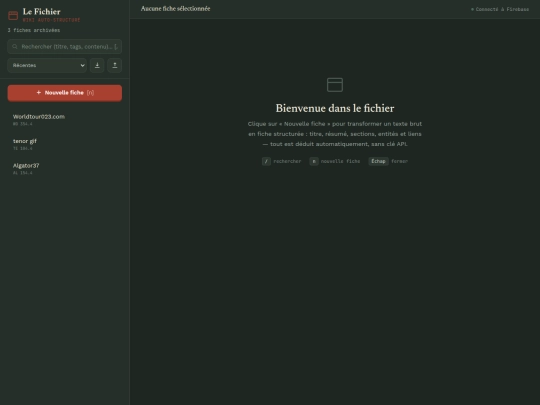Open the Récentes sort dropdown
The image size is (540, 405).
pos(47,65)
